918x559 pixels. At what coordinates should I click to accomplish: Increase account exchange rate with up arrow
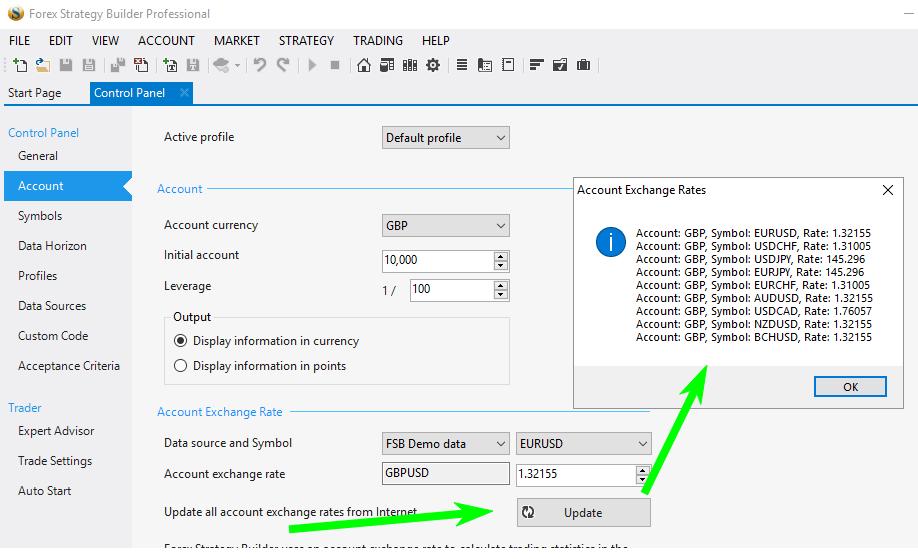click(643, 470)
